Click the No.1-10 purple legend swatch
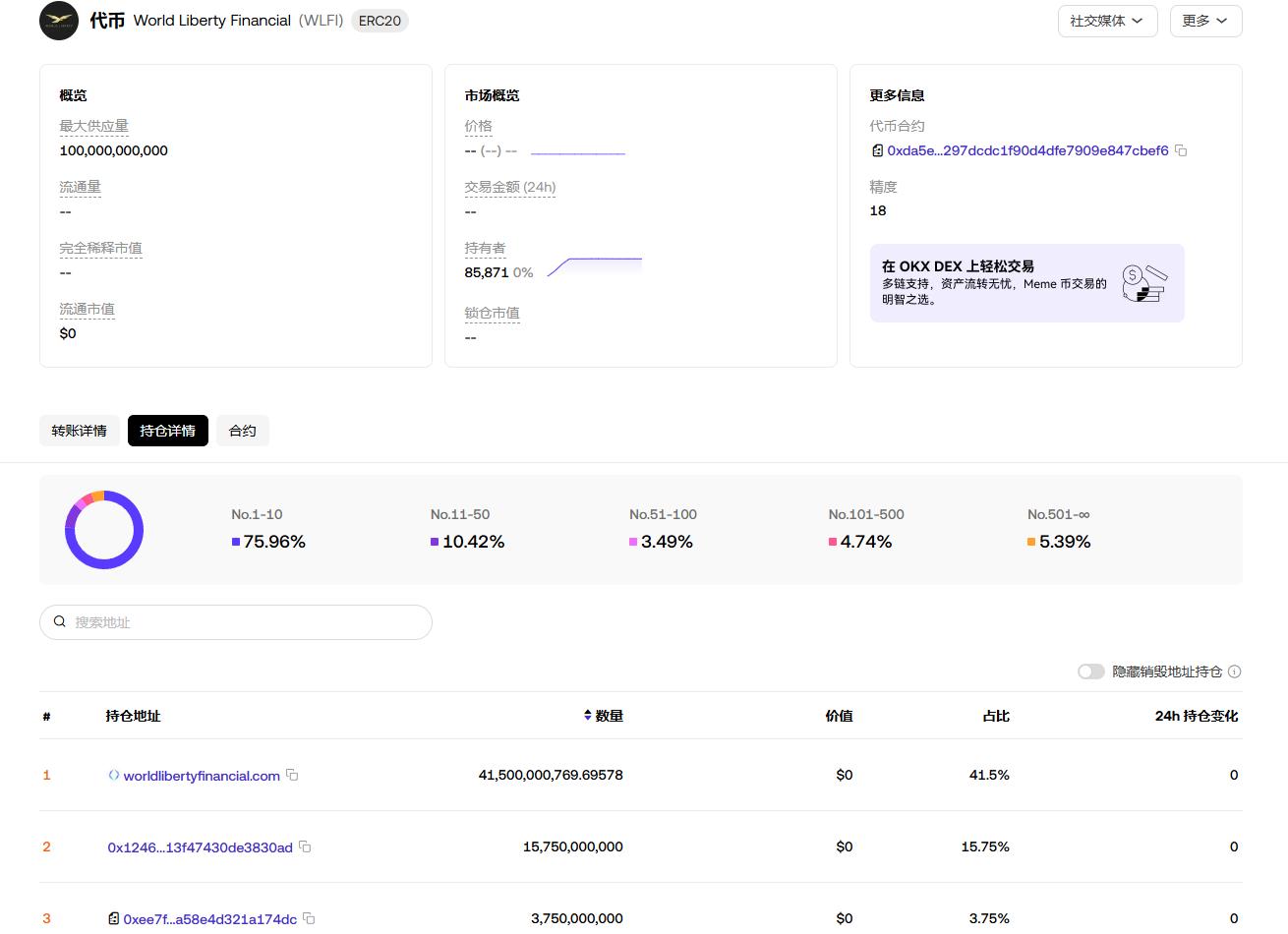Viewport: 1288px width, 934px height. tap(236, 542)
